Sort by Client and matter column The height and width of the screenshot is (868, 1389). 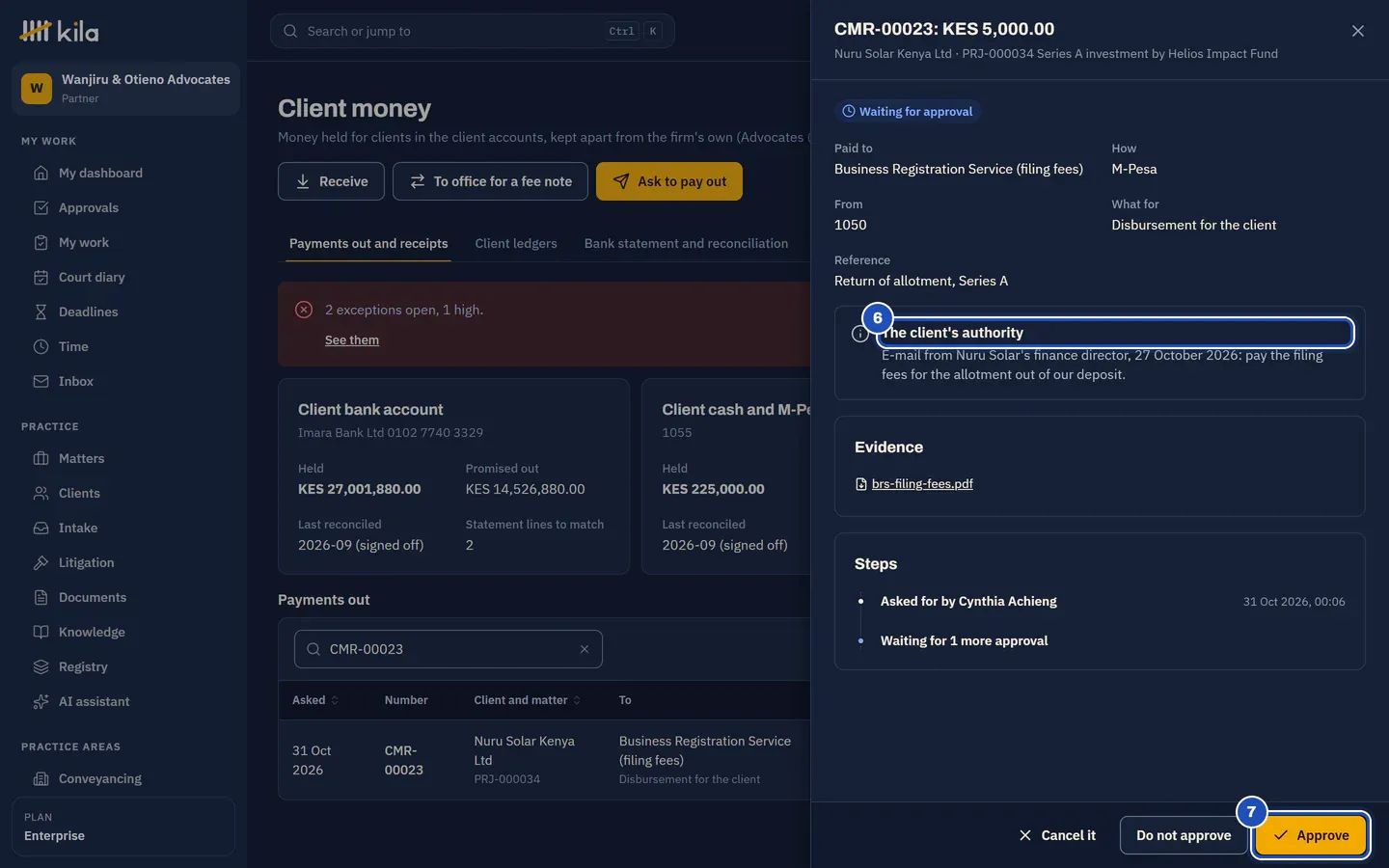click(528, 700)
